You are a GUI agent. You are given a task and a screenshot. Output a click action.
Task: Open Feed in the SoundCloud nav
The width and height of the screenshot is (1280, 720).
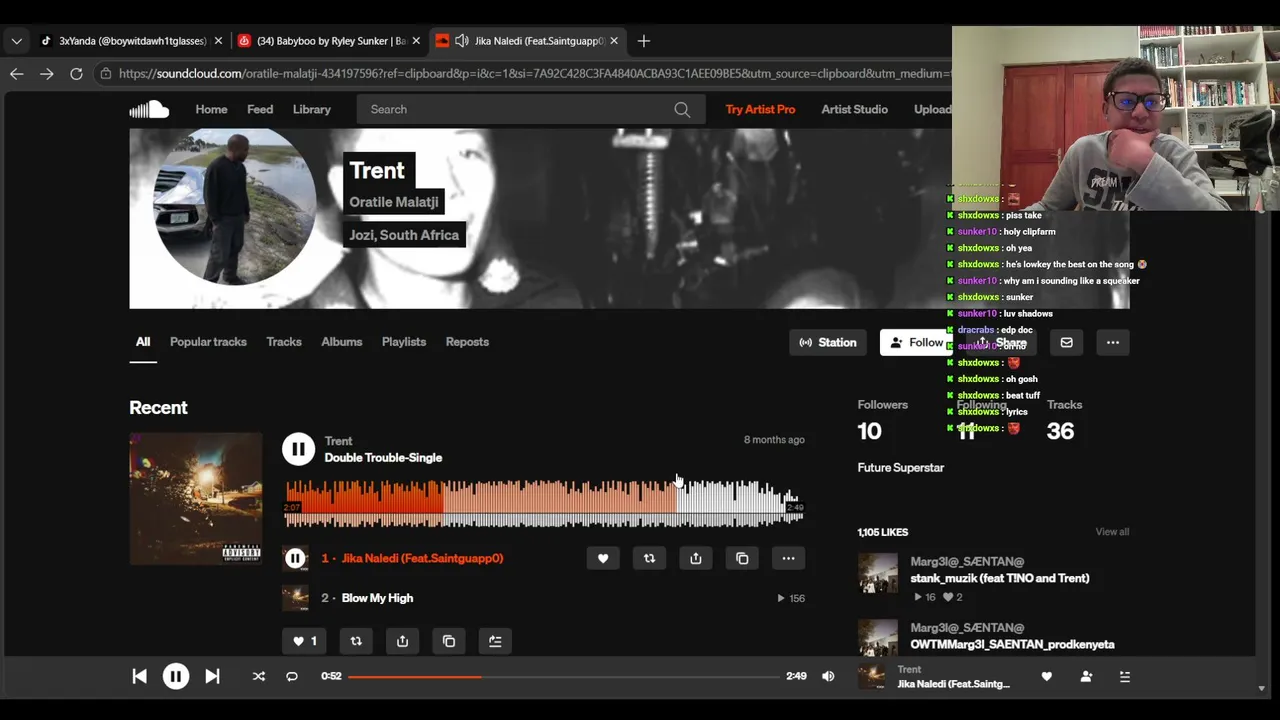pos(260,110)
